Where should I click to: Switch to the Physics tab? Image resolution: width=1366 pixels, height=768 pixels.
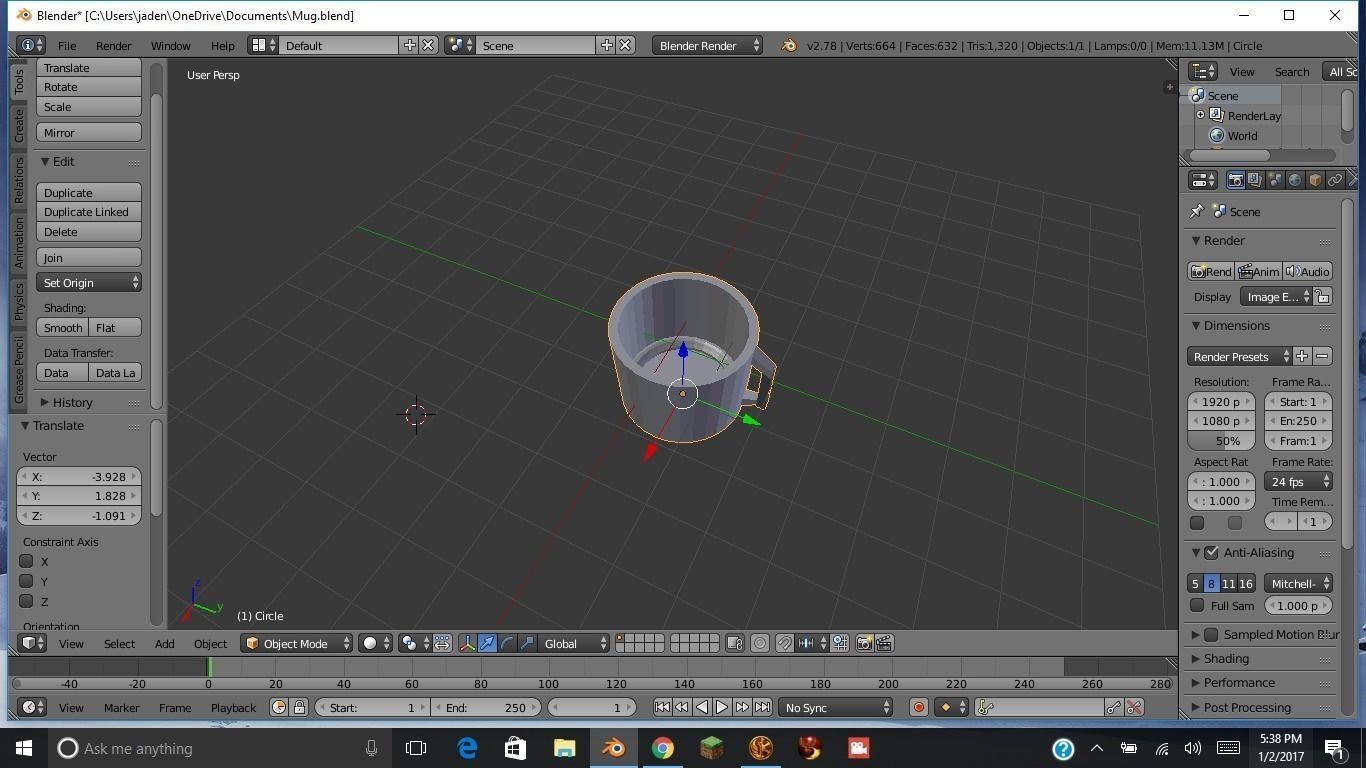pos(18,301)
